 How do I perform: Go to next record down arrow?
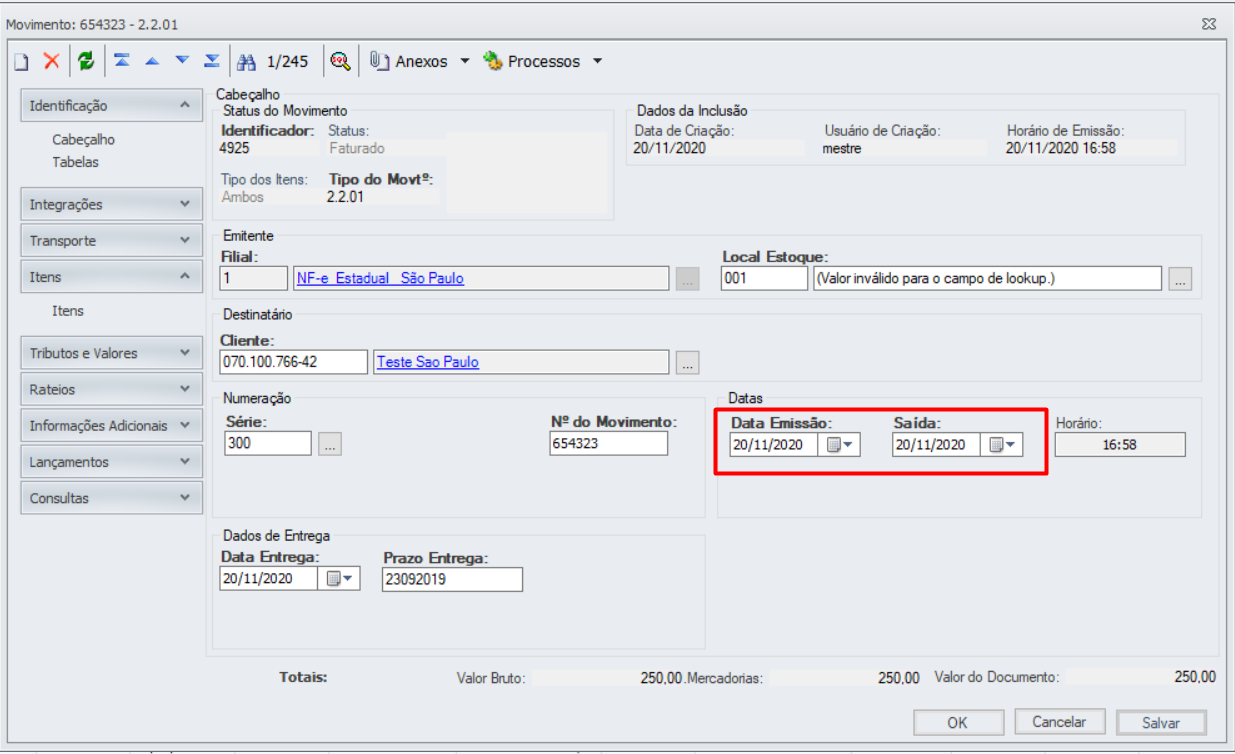point(182,61)
